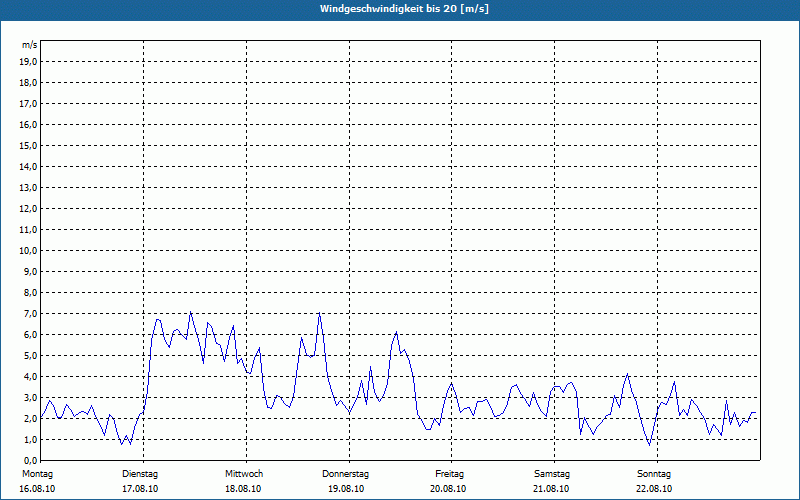800x500 pixels.
Task: Click the 'Samstag' day label
Action: click(x=552, y=474)
